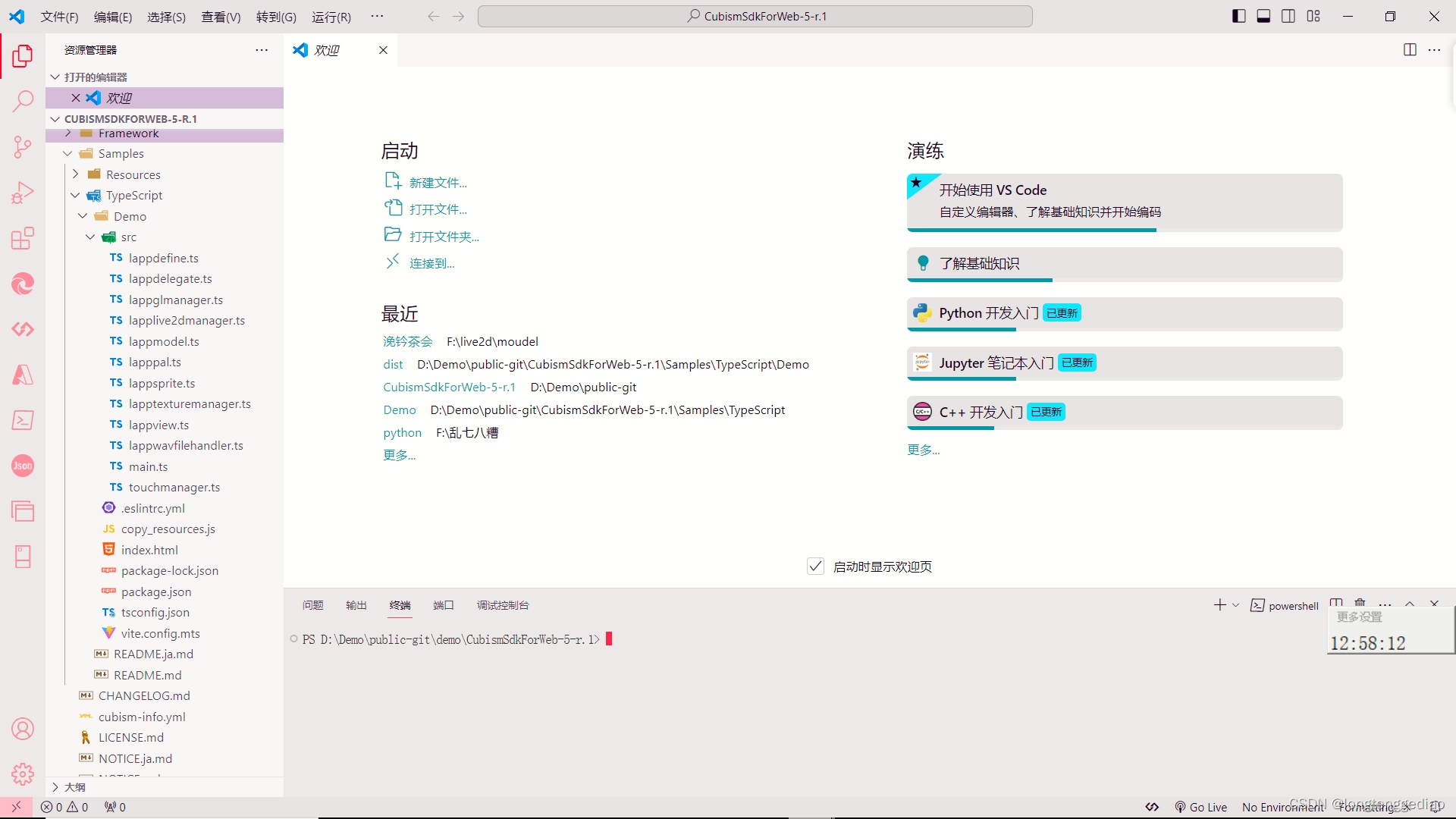Switch to the Problems panel tab
This screenshot has width=1456, height=819.
point(313,605)
